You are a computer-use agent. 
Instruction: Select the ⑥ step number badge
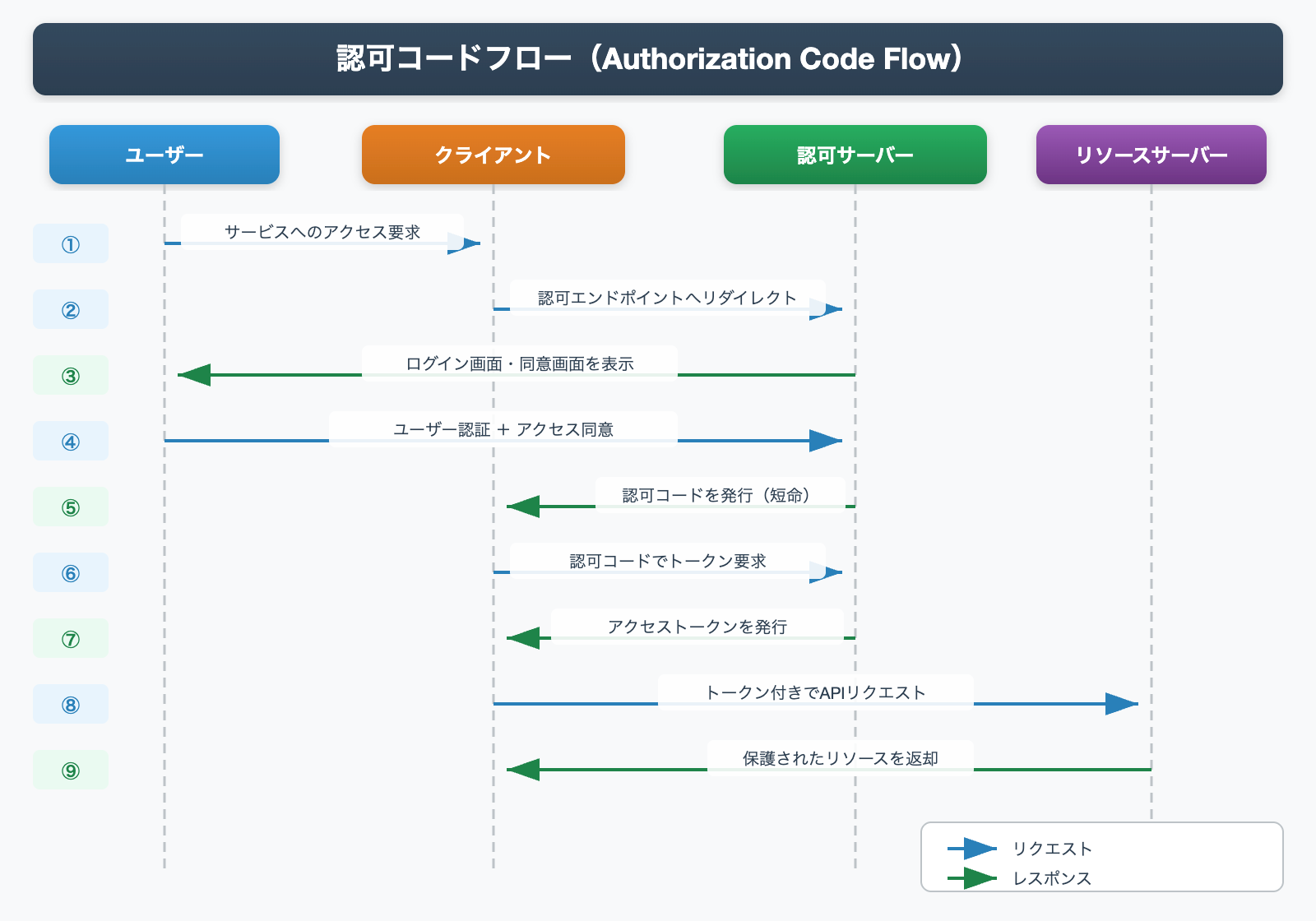70,572
